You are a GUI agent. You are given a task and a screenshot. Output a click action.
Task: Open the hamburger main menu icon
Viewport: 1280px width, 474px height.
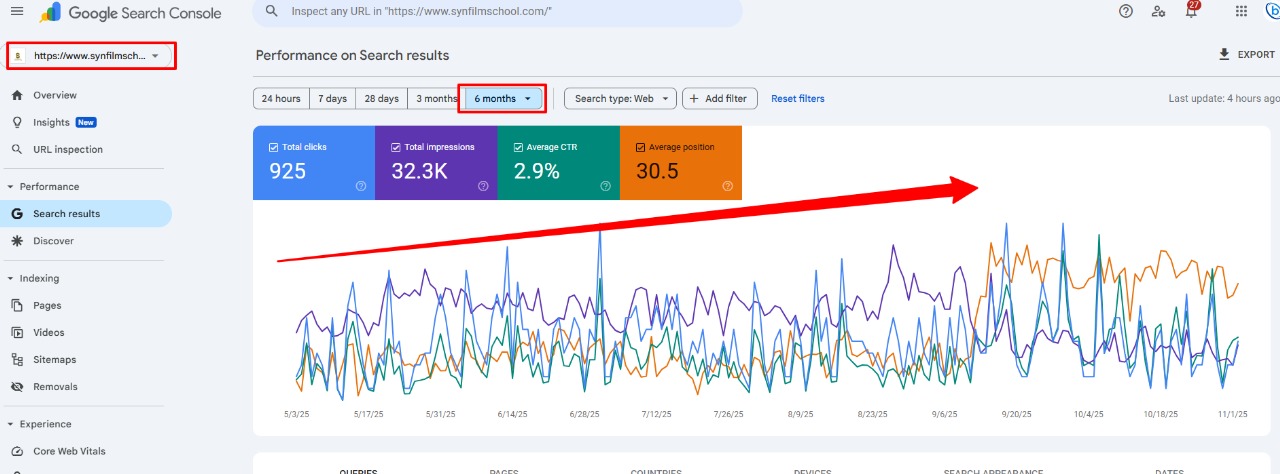pyautogui.click(x=17, y=12)
